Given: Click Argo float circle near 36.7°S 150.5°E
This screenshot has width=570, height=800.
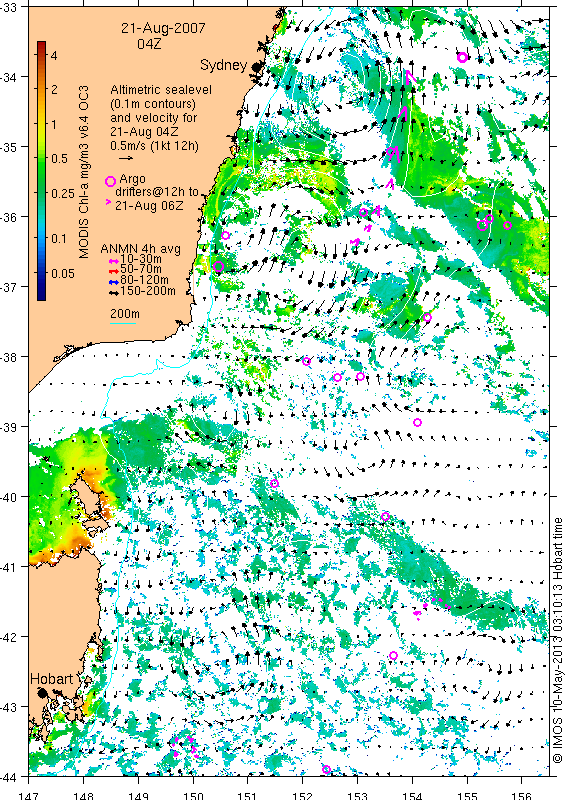Looking at the screenshot, I should [219, 266].
